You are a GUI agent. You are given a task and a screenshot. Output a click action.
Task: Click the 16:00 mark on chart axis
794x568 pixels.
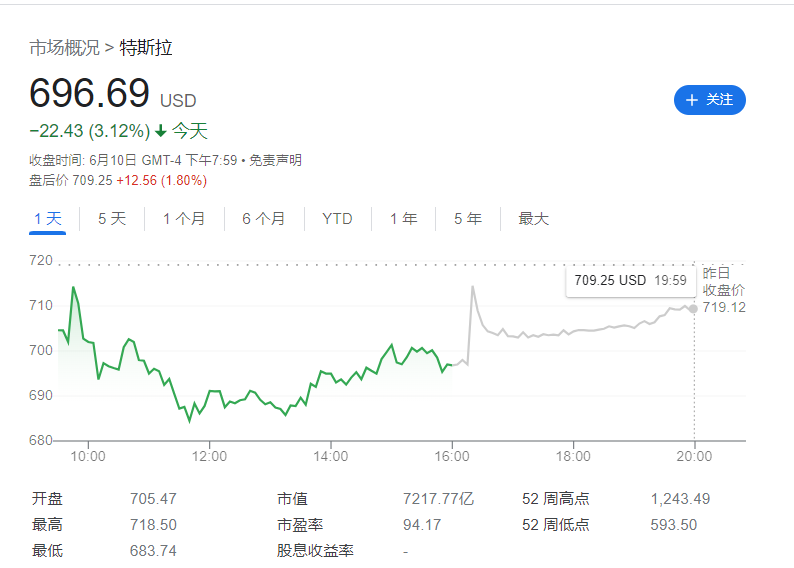point(452,457)
